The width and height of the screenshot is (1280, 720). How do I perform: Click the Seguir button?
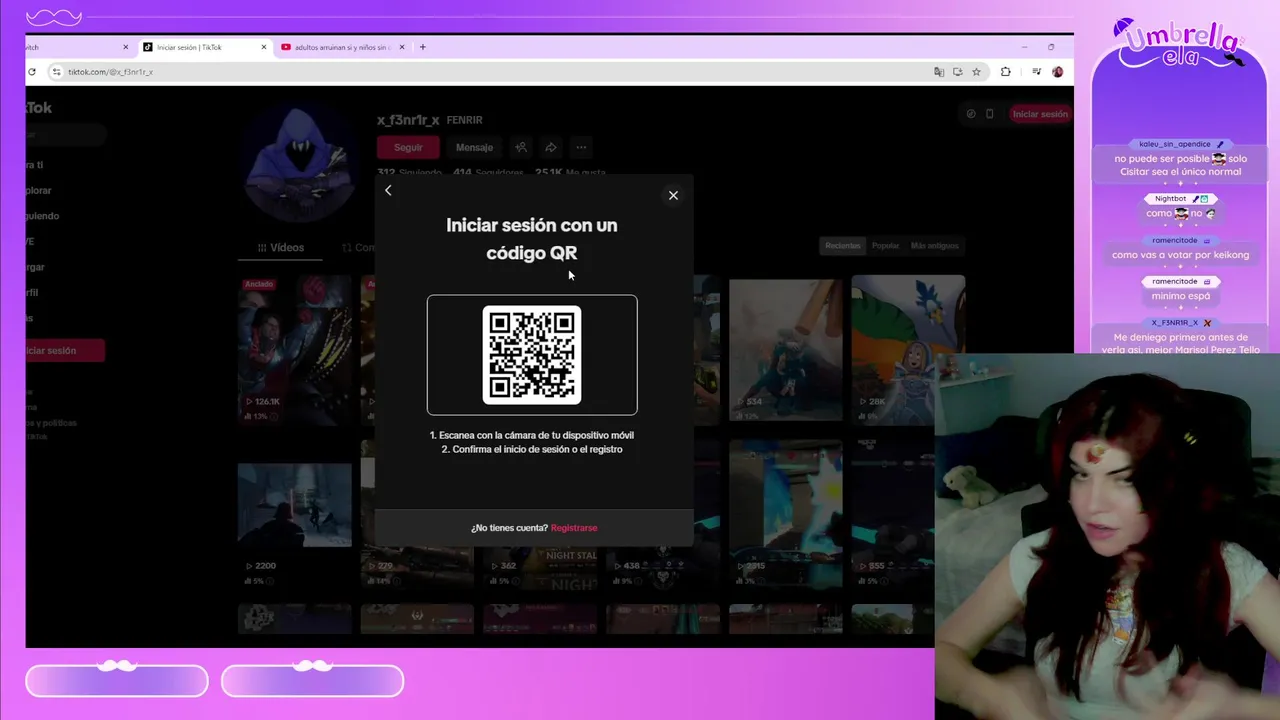click(x=408, y=147)
